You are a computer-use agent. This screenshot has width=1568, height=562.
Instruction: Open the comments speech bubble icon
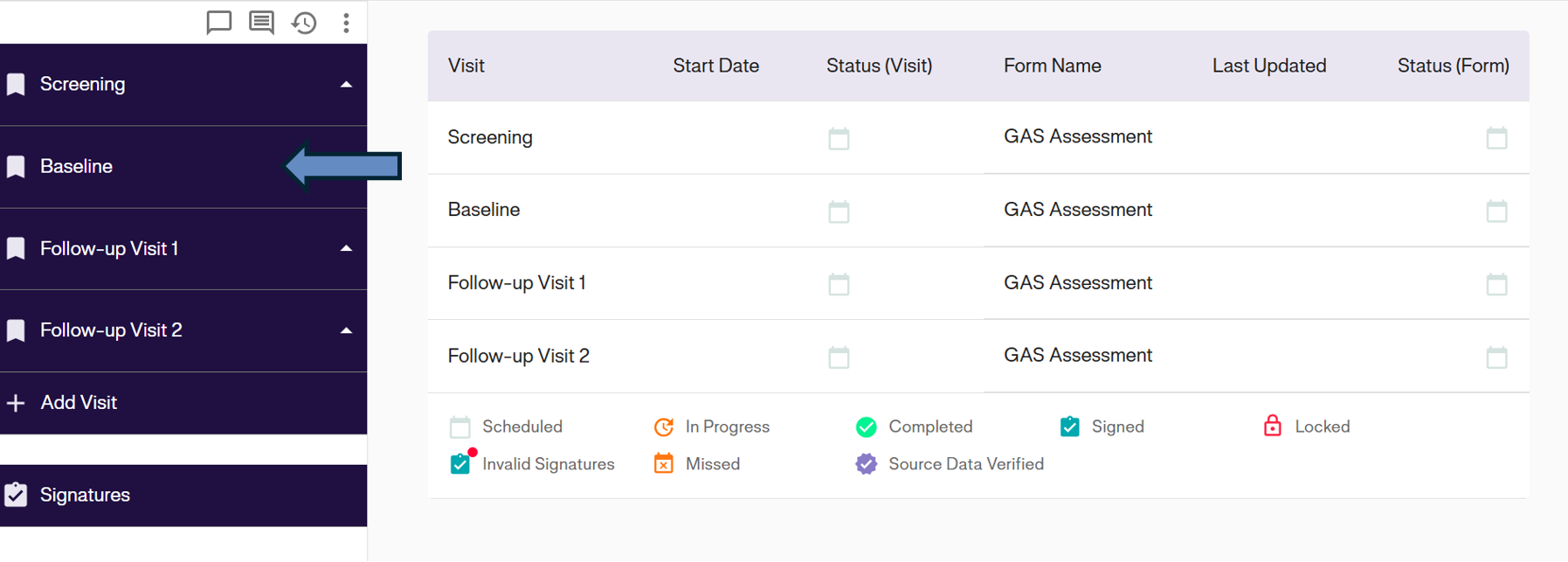(x=218, y=22)
